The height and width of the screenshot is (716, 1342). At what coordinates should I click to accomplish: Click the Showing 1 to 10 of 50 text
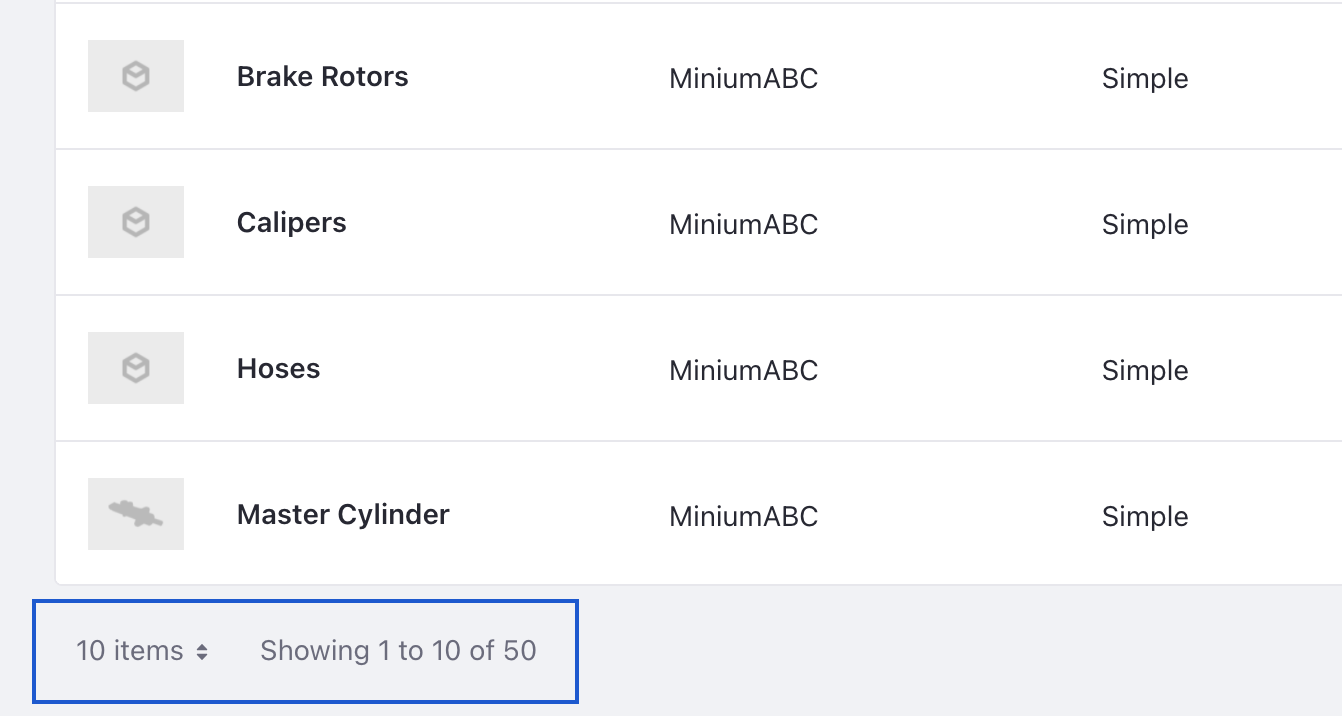pyautogui.click(x=398, y=651)
